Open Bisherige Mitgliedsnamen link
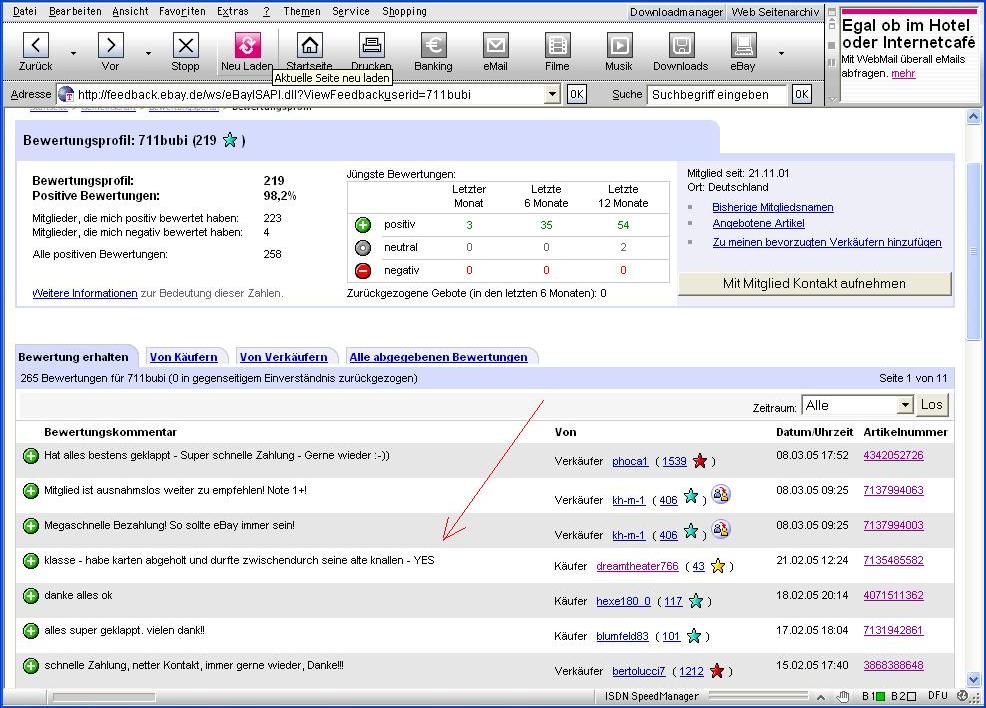This screenshot has width=986, height=708. pos(773,207)
